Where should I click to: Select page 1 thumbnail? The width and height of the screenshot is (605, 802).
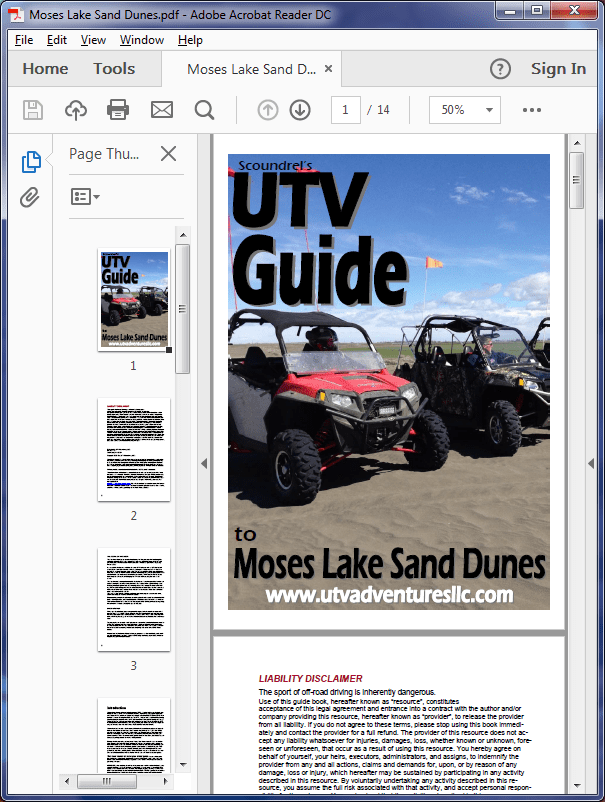[134, 300]
